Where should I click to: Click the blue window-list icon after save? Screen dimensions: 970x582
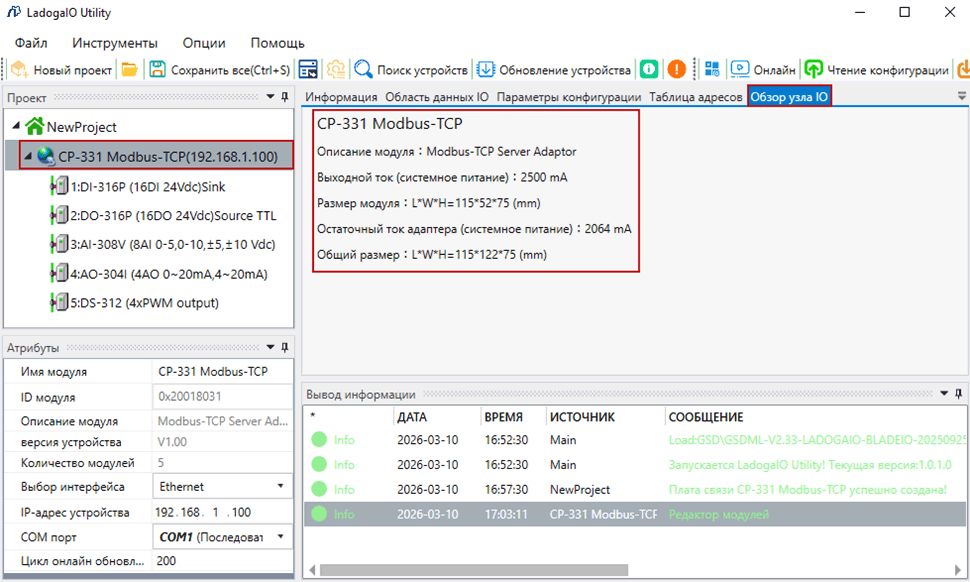click(307, 69)
